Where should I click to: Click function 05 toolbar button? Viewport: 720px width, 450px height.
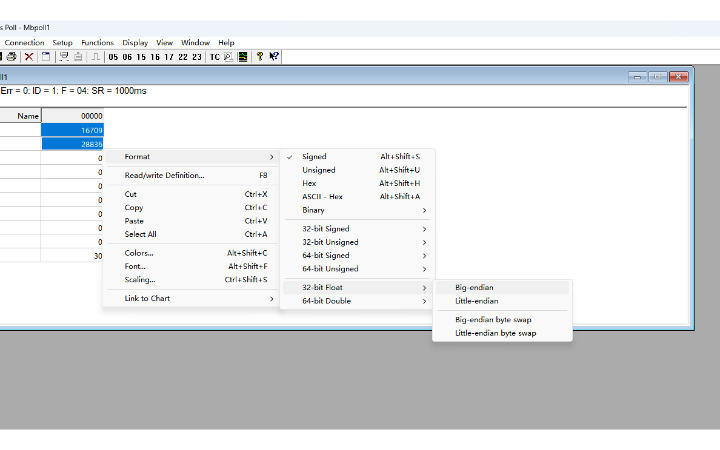(x=113, y=57)
